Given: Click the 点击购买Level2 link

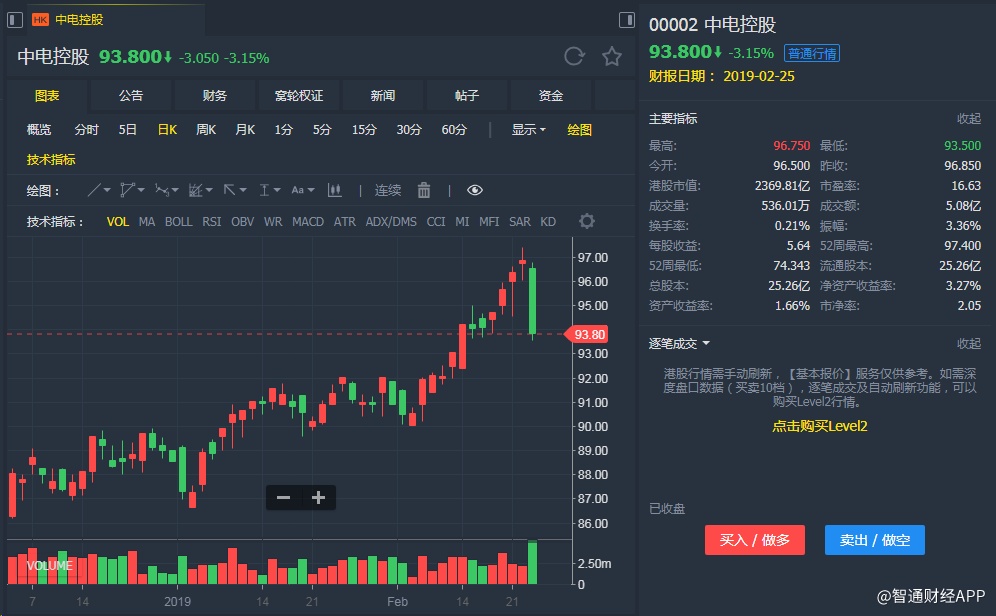Looking at the screenshot, I should (x=819, y=427).
